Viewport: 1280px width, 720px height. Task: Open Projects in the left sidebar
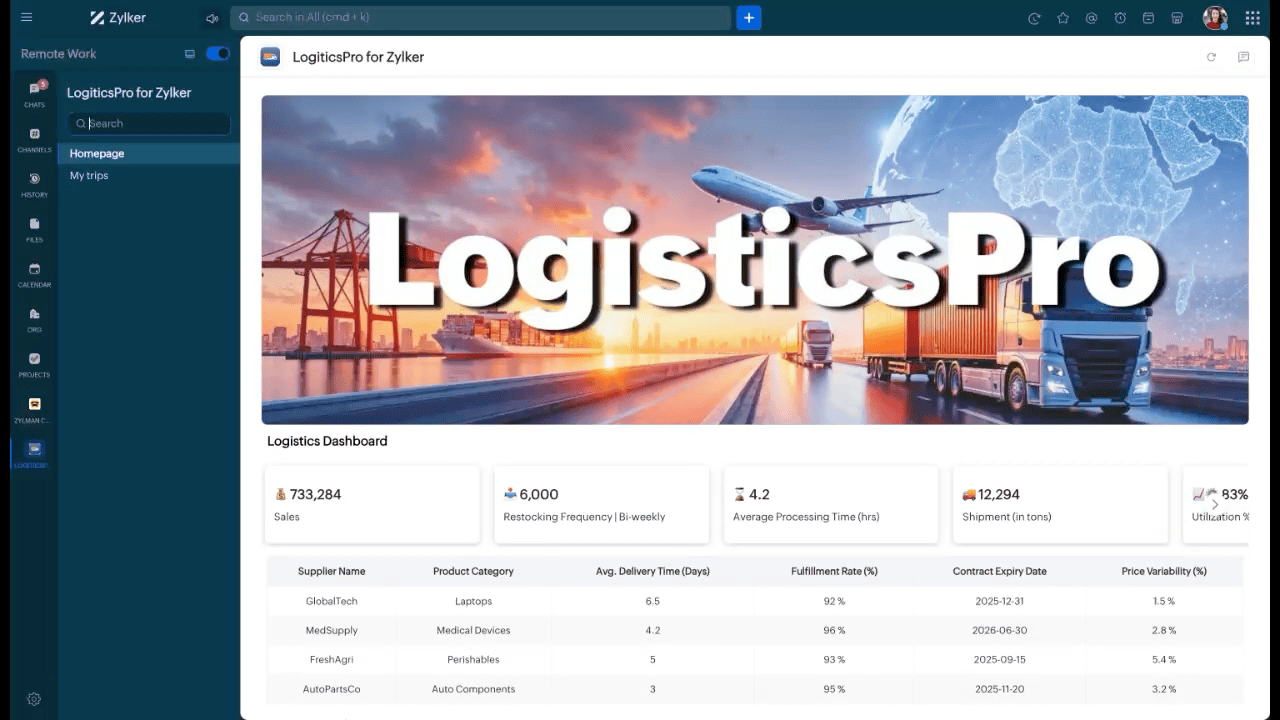pyautogui.click(x=35, y=365)
